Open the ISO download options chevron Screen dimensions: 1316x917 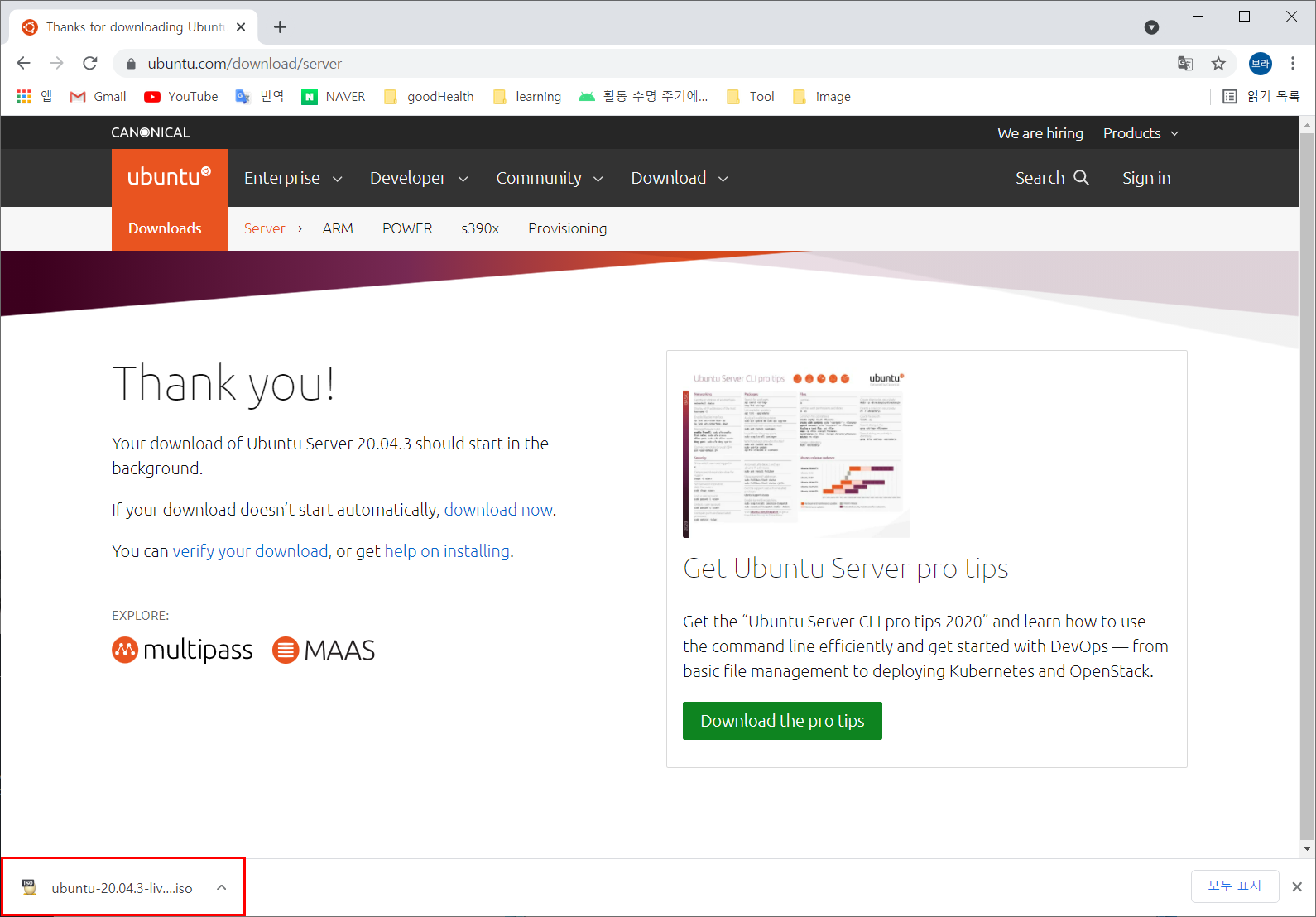point(222,887)
